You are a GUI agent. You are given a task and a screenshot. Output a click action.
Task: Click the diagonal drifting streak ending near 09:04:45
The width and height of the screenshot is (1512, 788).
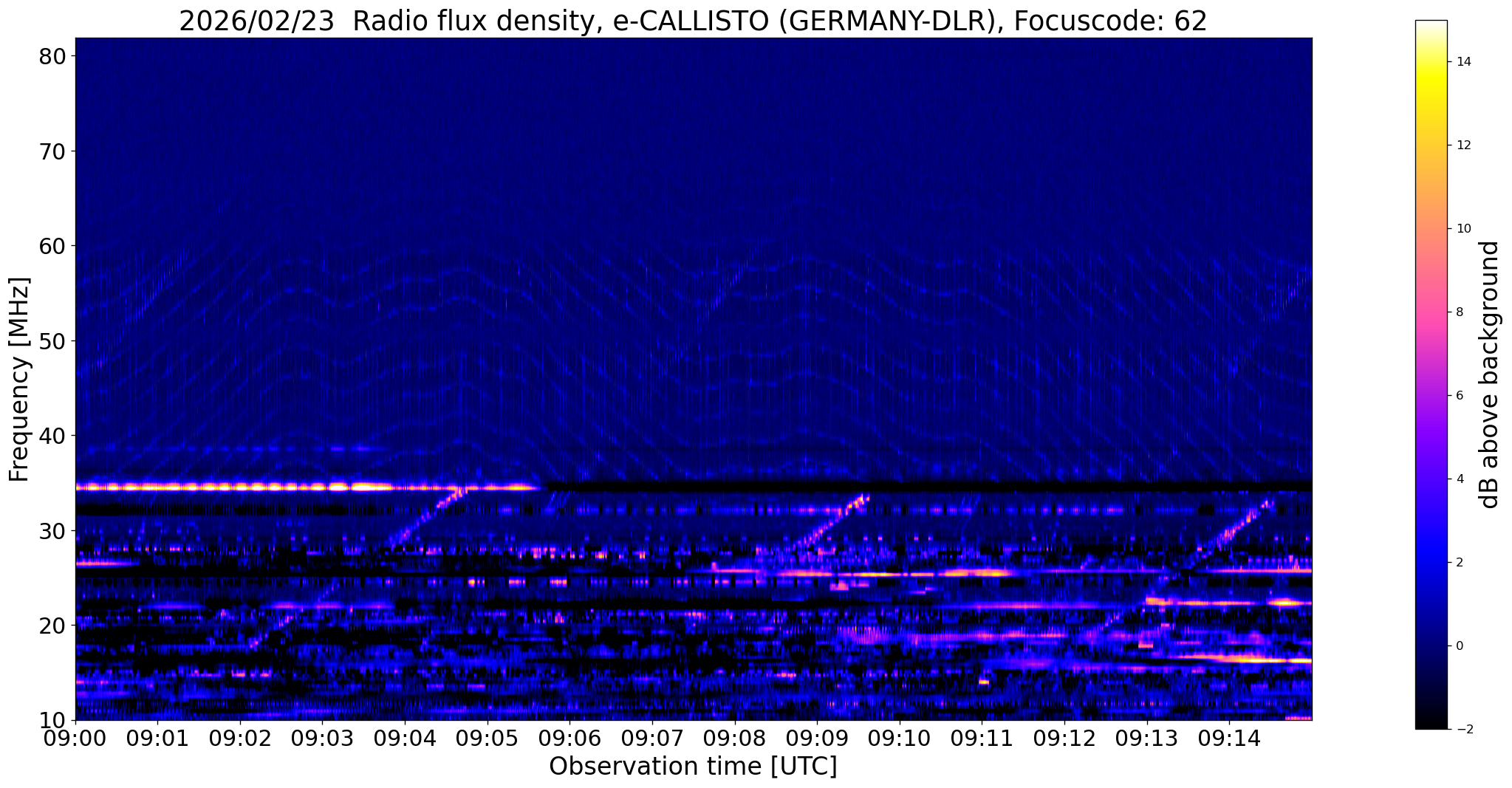click(x=428, y=518)
